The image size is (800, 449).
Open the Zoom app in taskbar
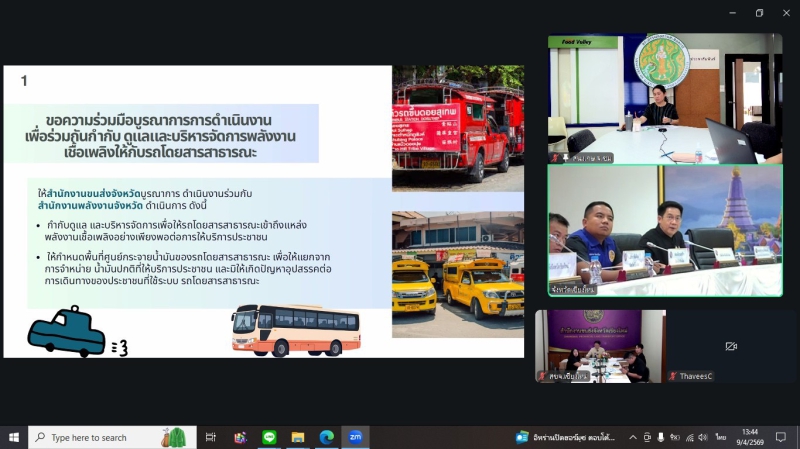coord(355,437)
